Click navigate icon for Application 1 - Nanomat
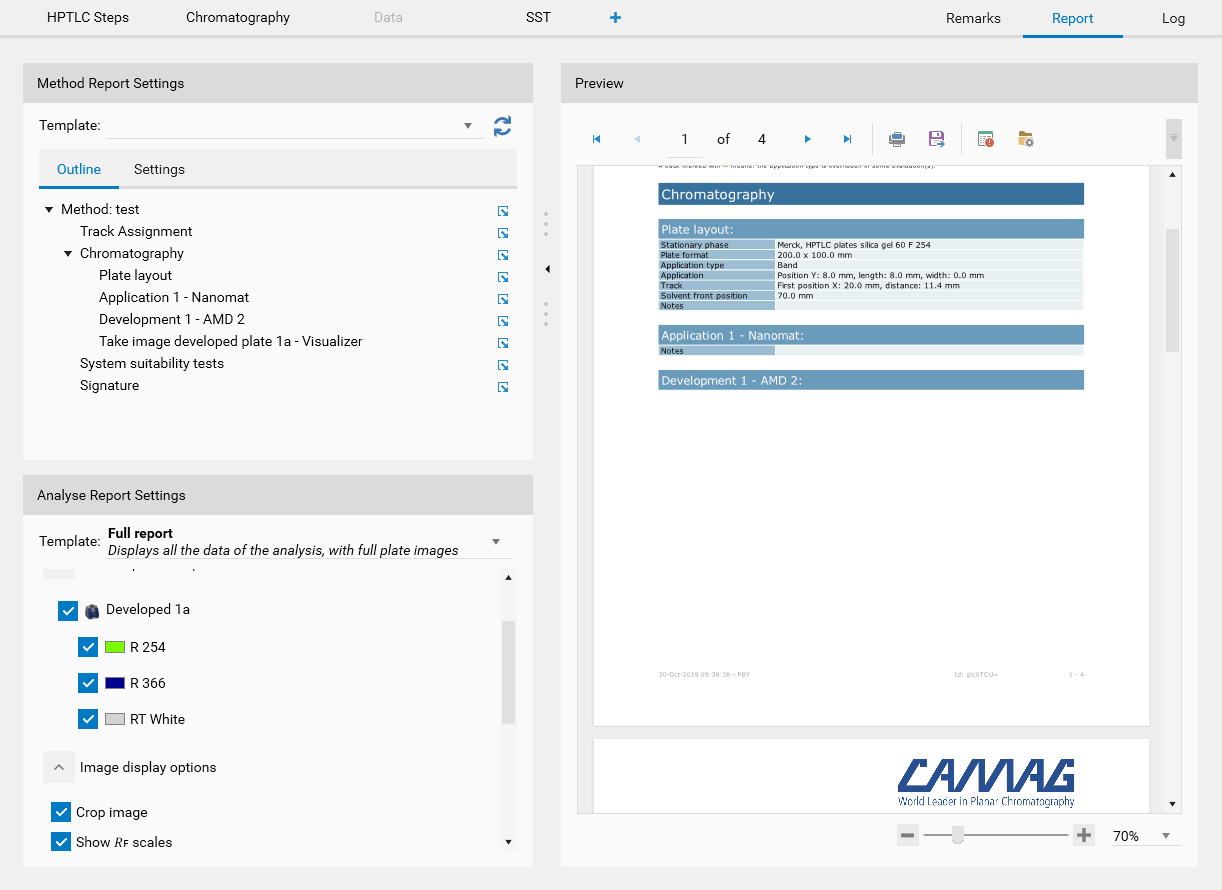 (x=503, y=298)
